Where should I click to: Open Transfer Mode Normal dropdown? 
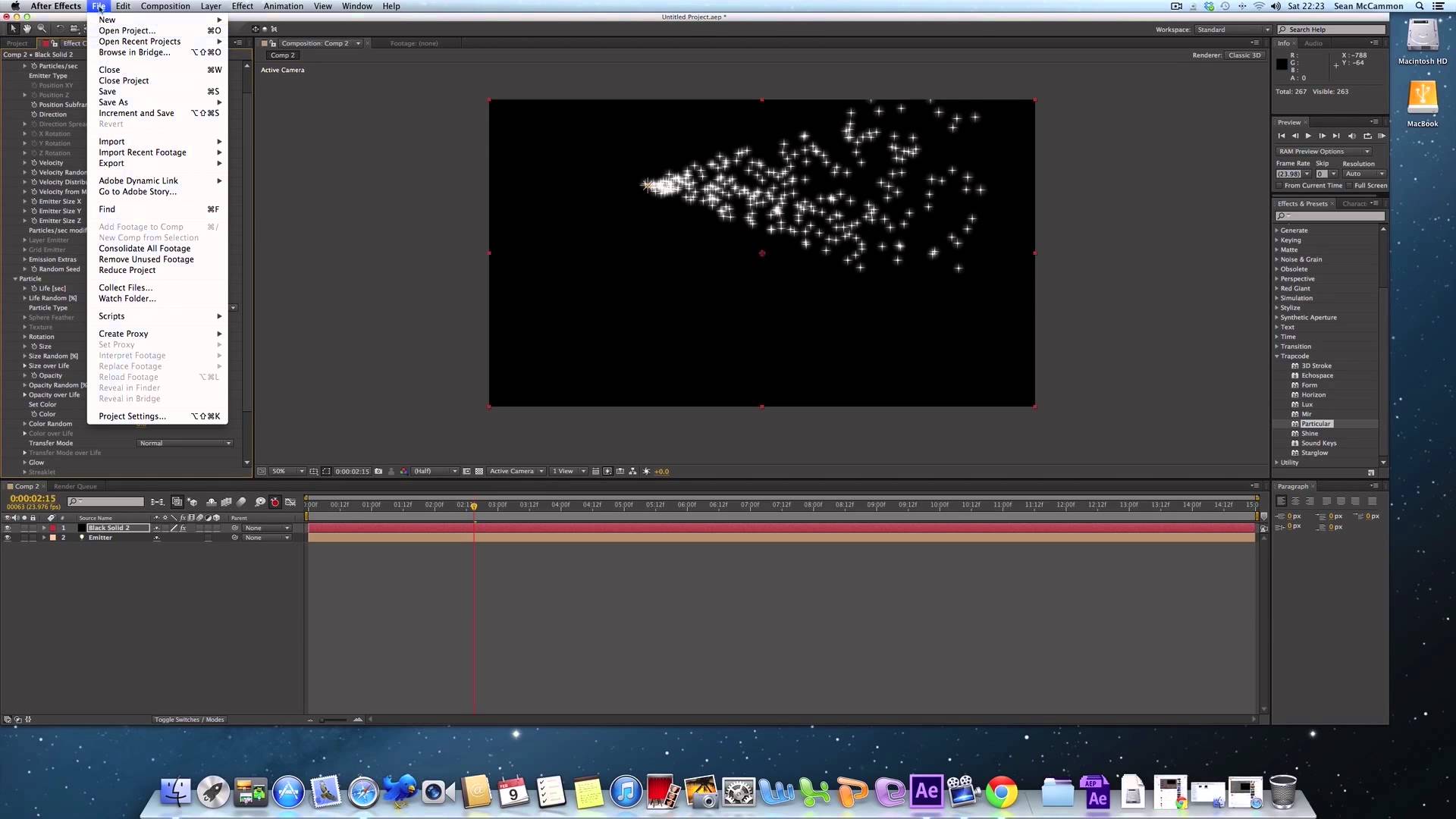(x=185, y=443)
